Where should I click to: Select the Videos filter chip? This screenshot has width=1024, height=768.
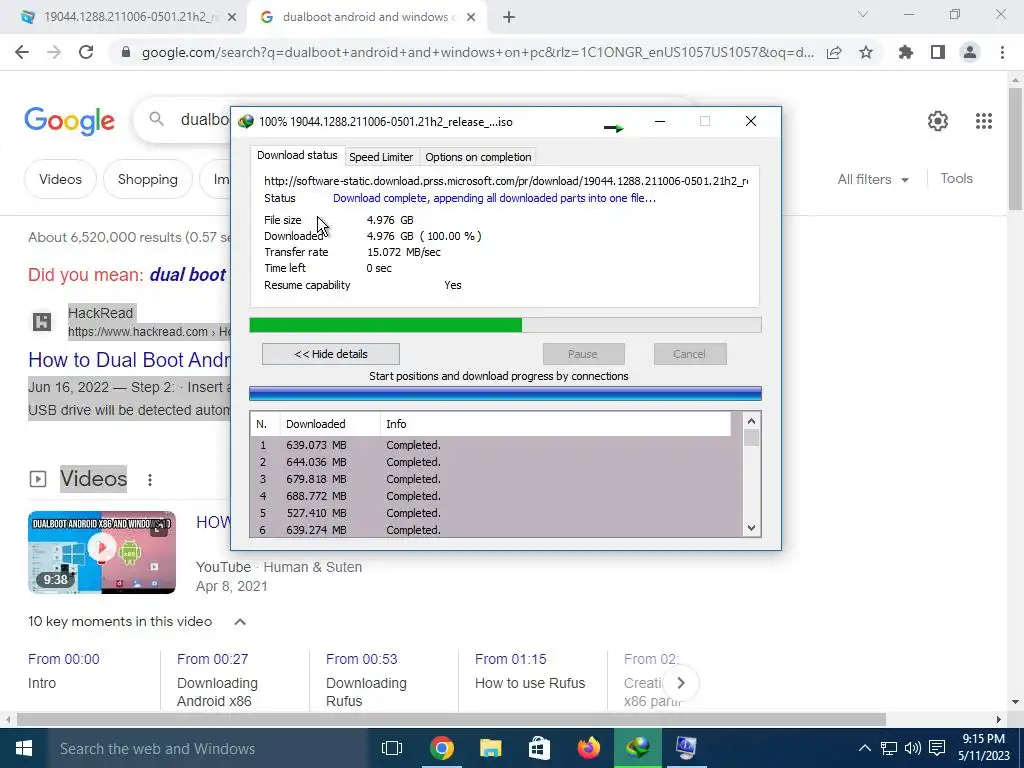tap(60, 179)
